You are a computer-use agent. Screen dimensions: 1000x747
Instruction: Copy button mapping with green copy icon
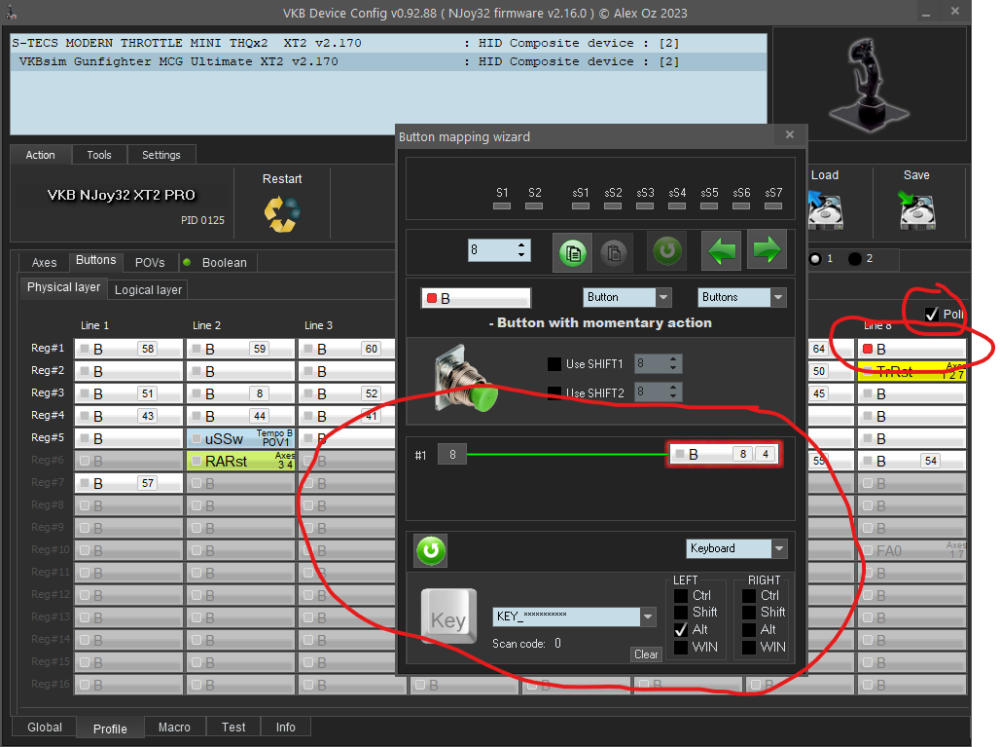[572, 252]
